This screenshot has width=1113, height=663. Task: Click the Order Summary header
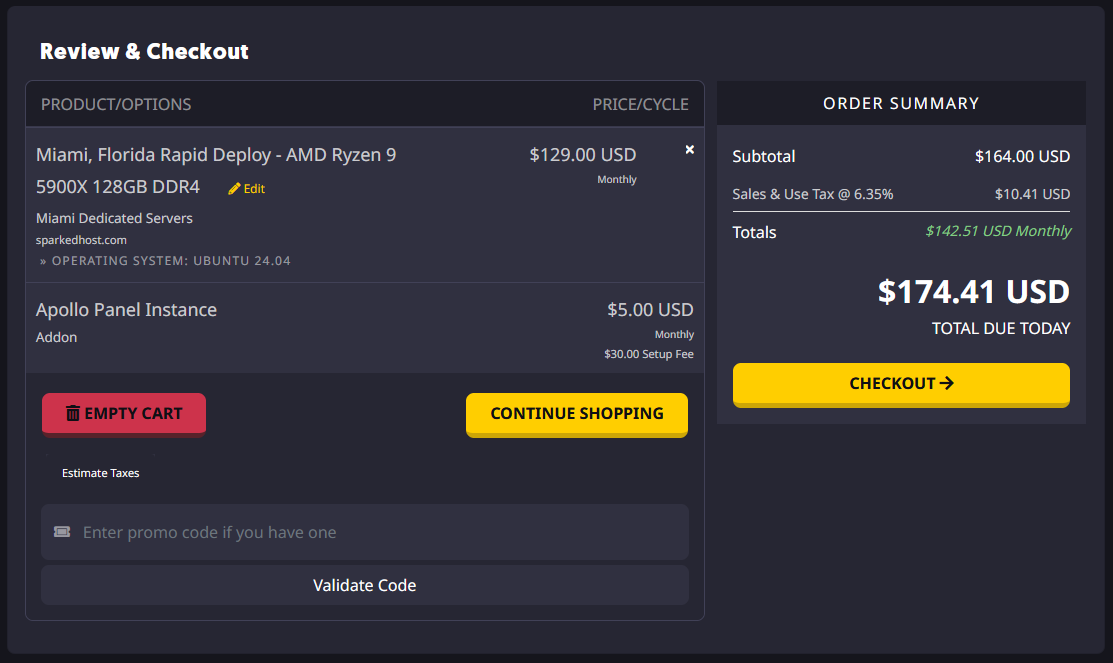click(x=901, y=103)
